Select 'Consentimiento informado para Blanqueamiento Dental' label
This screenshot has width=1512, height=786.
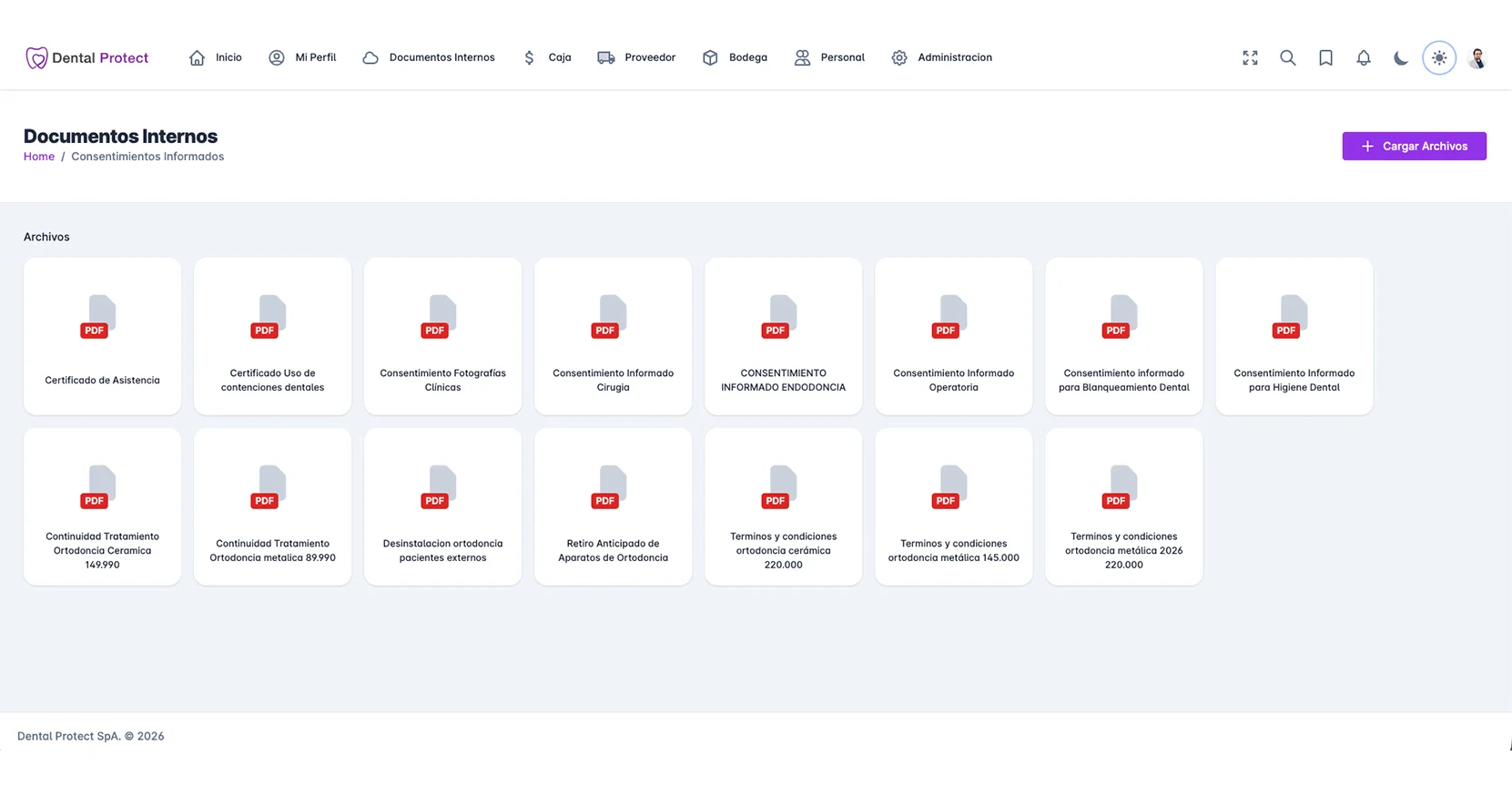pos(1123,381)
